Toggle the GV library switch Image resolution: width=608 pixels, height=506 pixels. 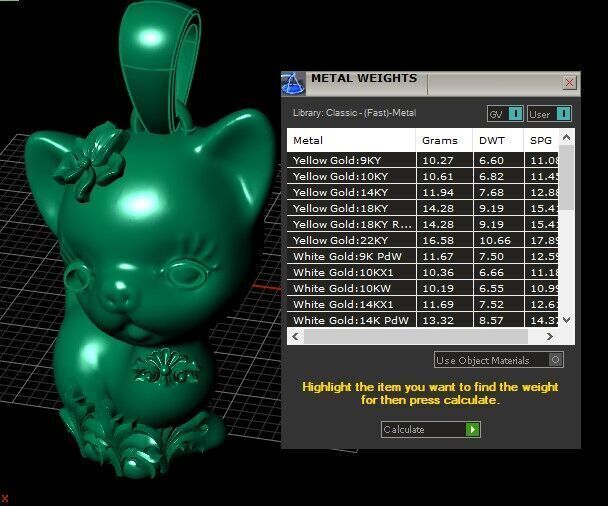point(505,114)
